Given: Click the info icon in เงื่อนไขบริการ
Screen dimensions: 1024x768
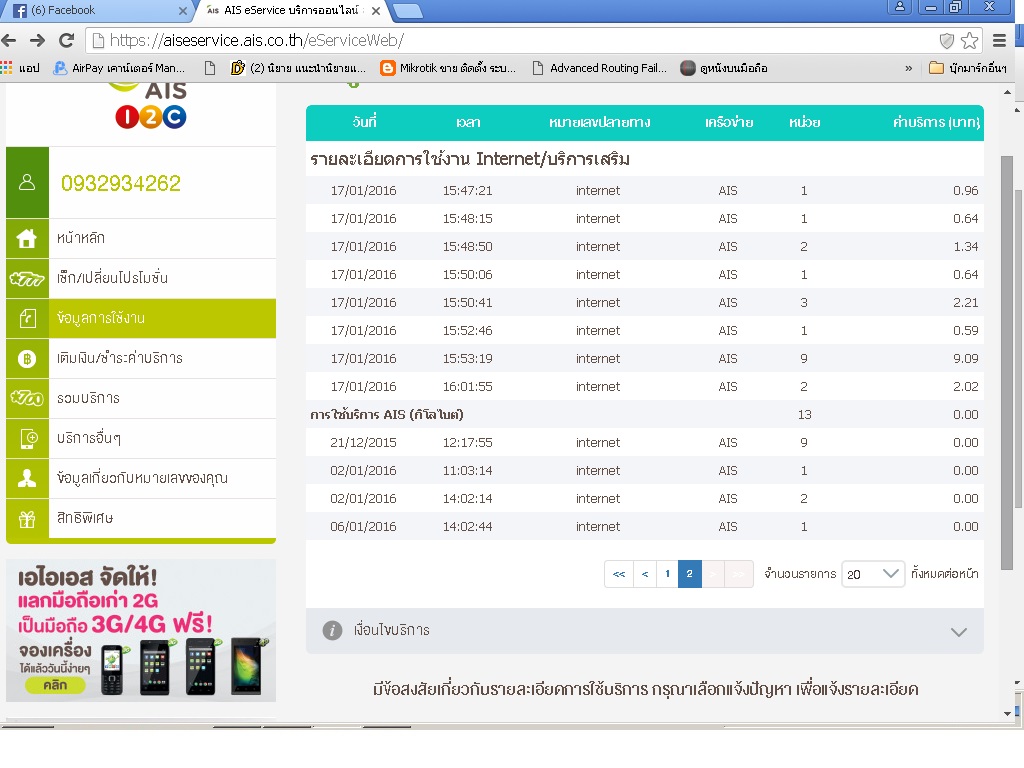Looking at the screenshot, I should pyautogui.click(x=332, y=630).
